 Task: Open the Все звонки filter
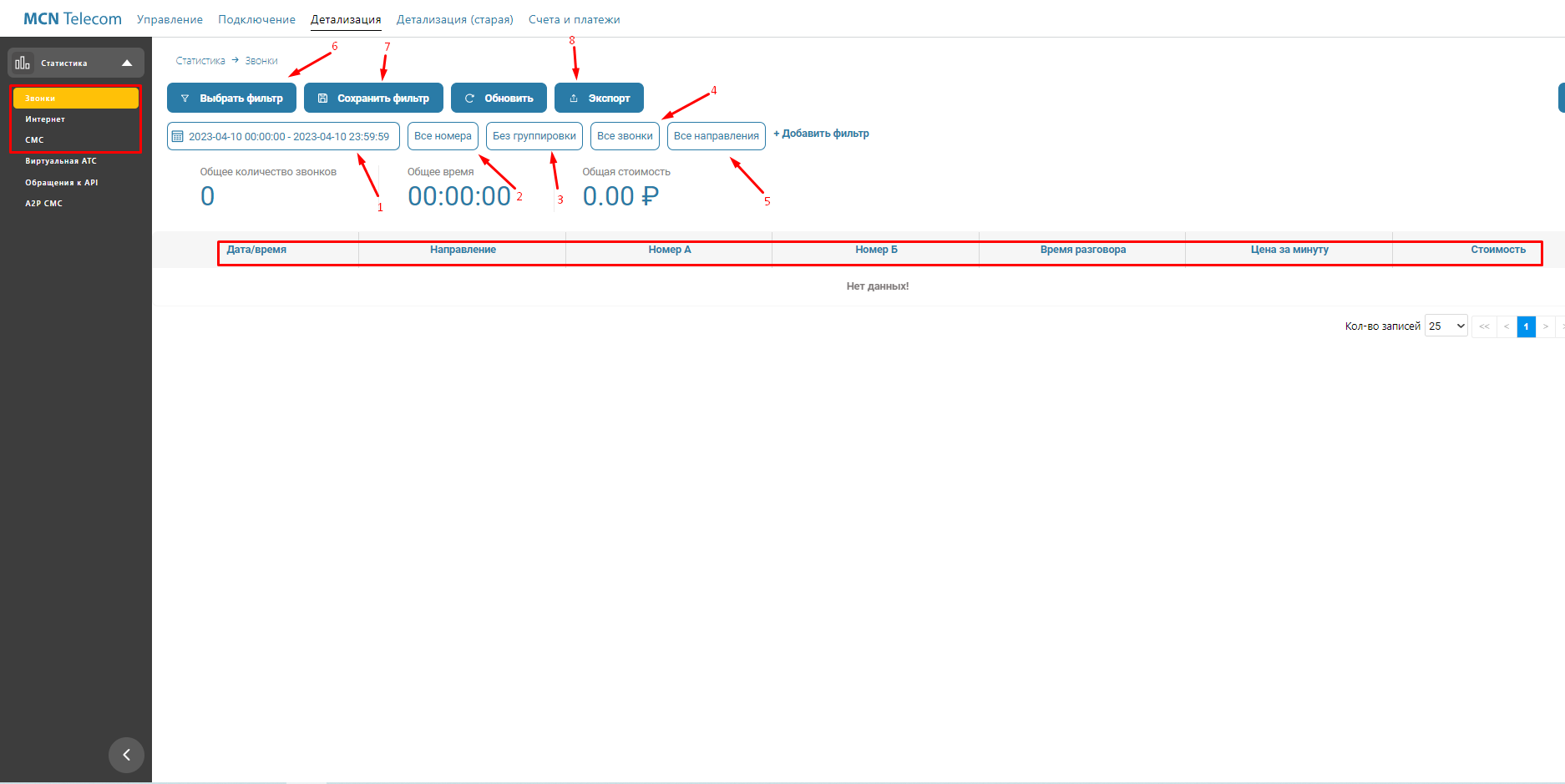[625, 136]
